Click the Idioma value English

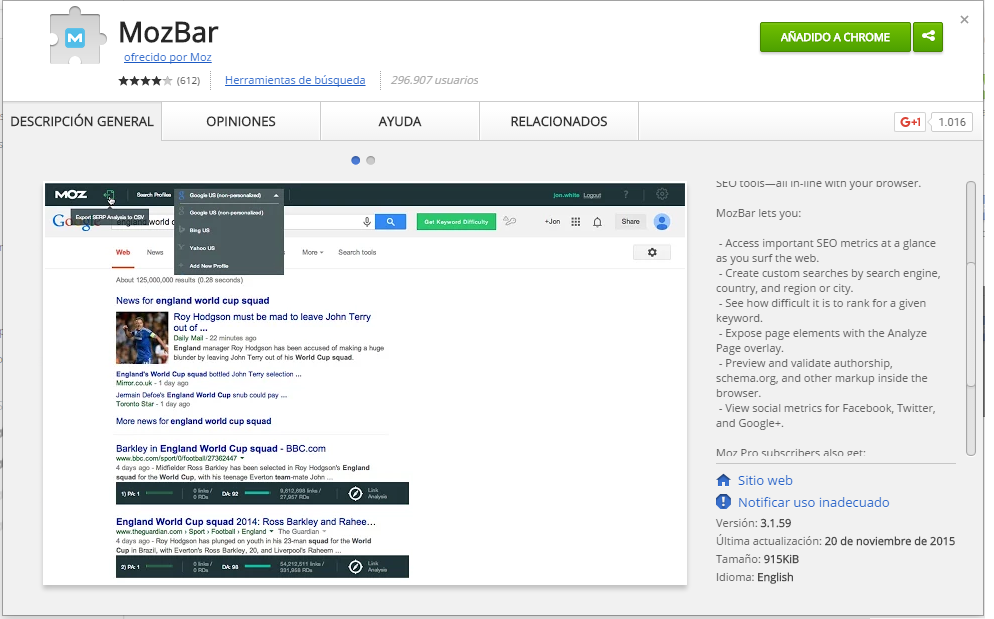(775, 577)
